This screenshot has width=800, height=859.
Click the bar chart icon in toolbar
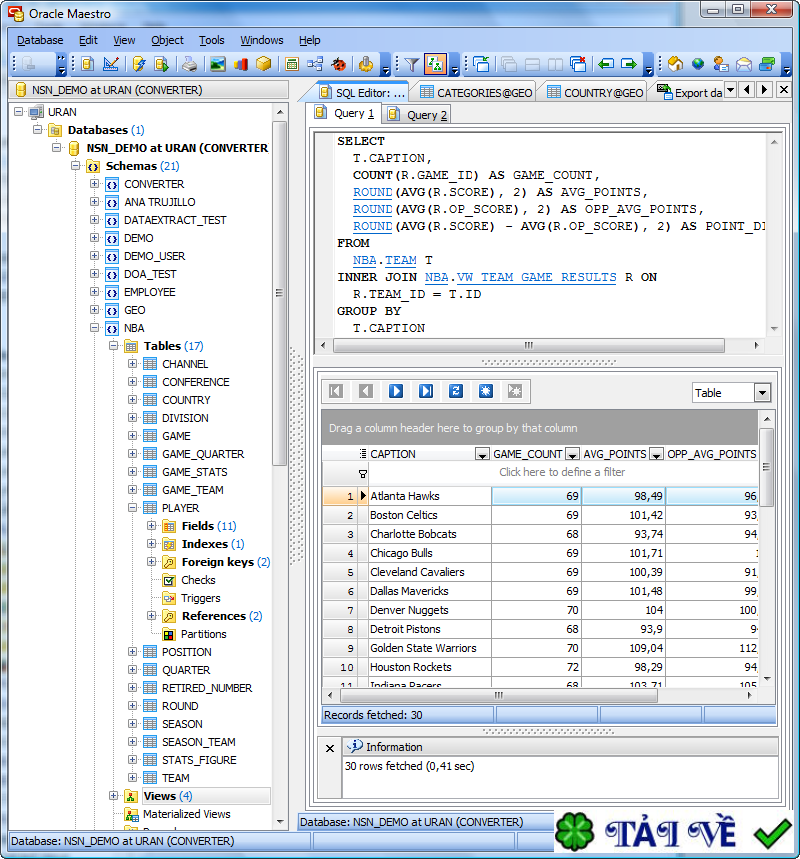click(241, 64)
